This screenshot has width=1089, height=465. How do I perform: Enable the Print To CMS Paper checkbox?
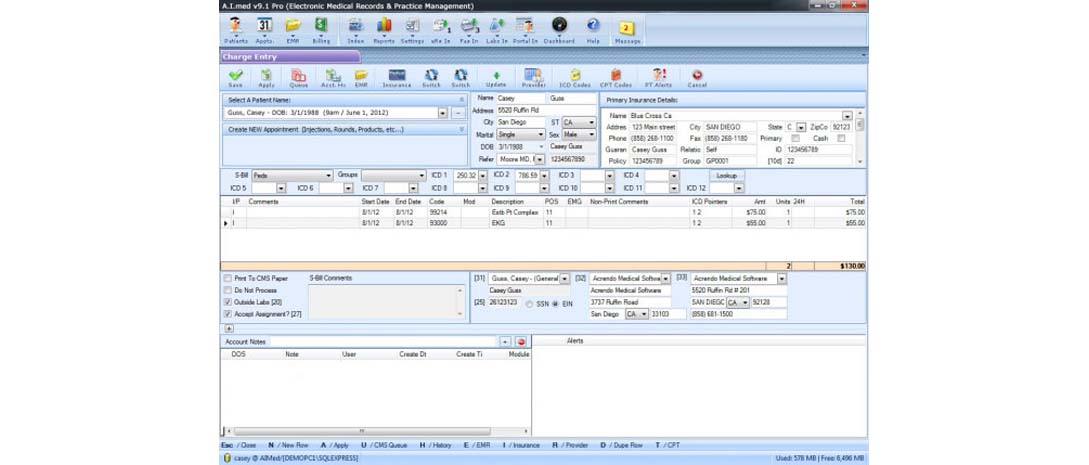click(228, 278)
